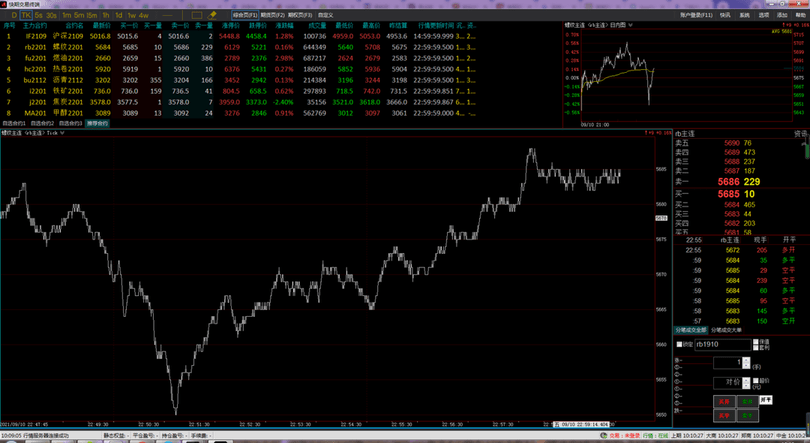Set chart period to 5s
The height and width of the screenshot is (443, 810).
[39, 15]
